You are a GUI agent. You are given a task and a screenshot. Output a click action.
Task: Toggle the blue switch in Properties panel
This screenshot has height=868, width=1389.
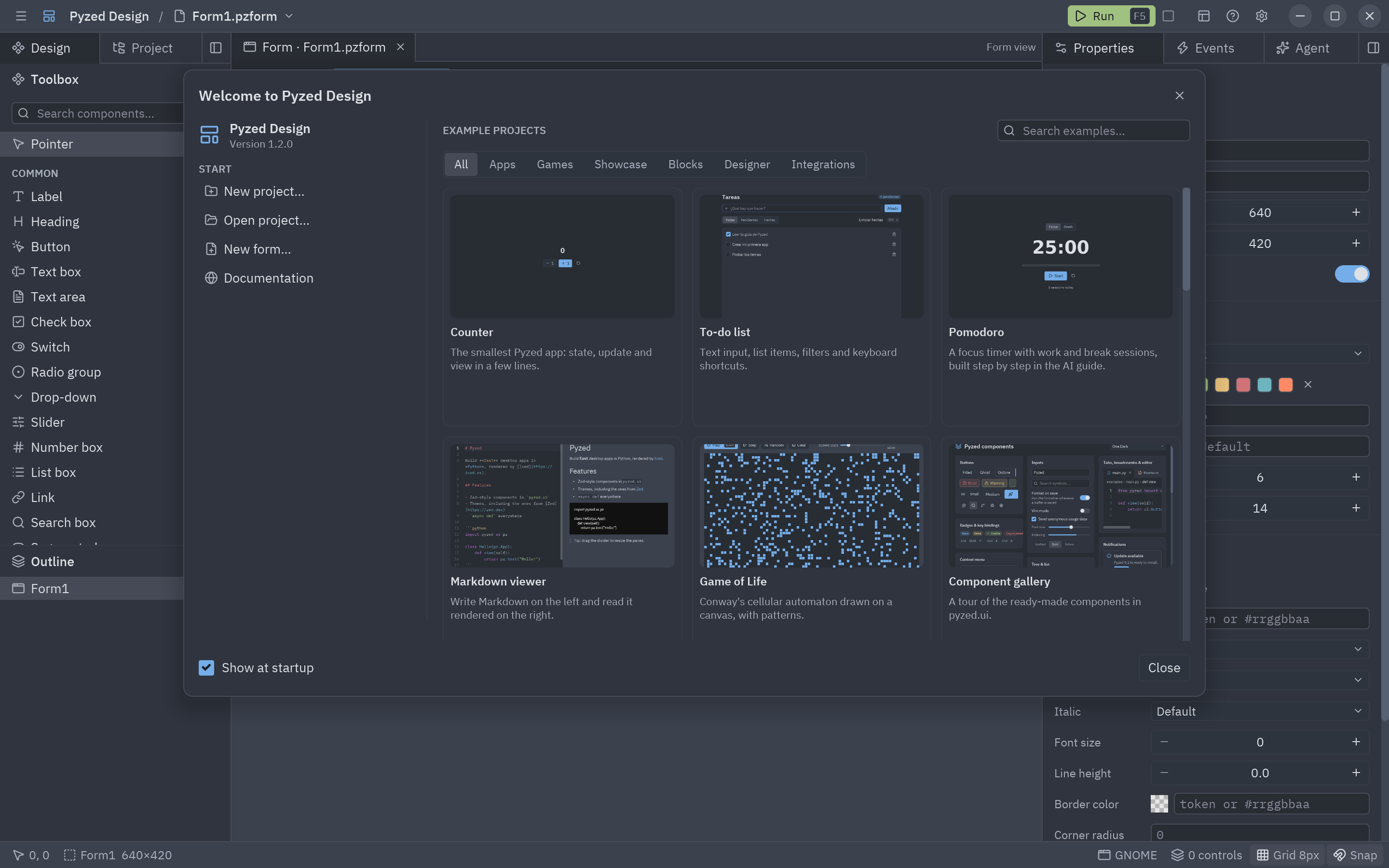(1352, 274)
